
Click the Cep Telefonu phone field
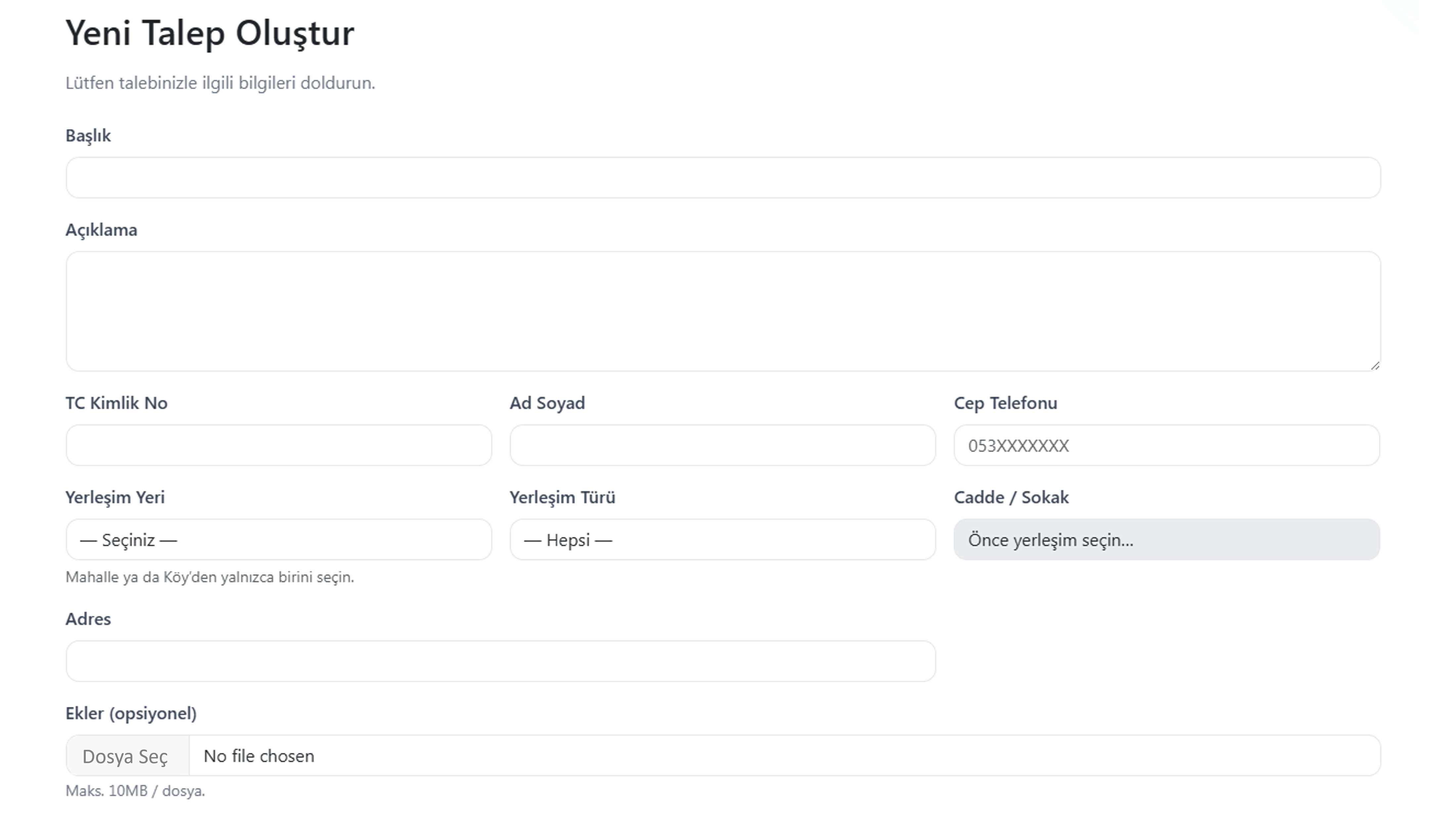pyautogui.click(x=1166, y=445)
